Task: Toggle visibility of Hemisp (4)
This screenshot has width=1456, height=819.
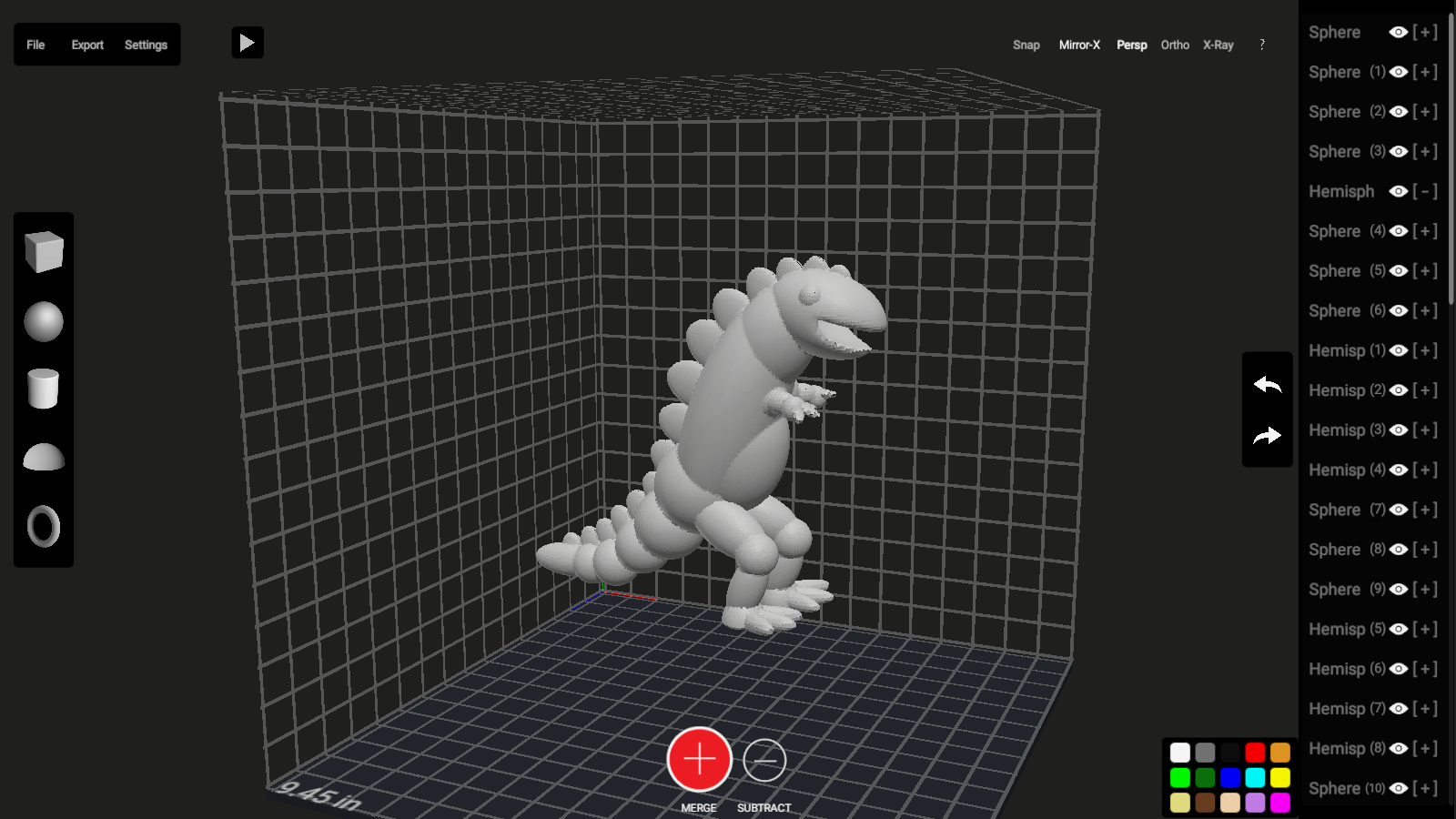Action: [x=1399, y=470]
